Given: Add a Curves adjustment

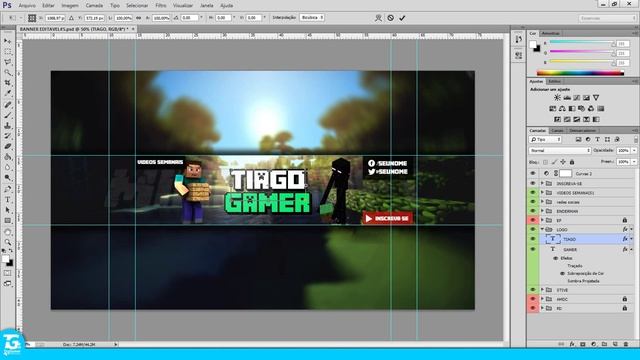Looking at the screenshot, I should click(x=576, y=98).
